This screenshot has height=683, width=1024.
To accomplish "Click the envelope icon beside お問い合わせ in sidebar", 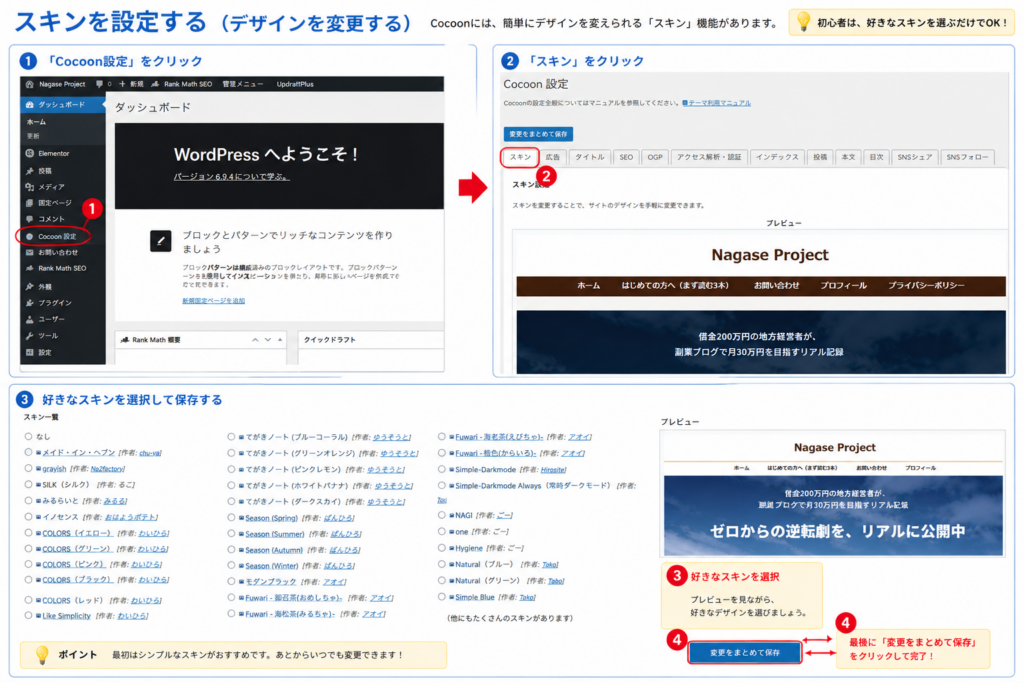I will point(29,253).
